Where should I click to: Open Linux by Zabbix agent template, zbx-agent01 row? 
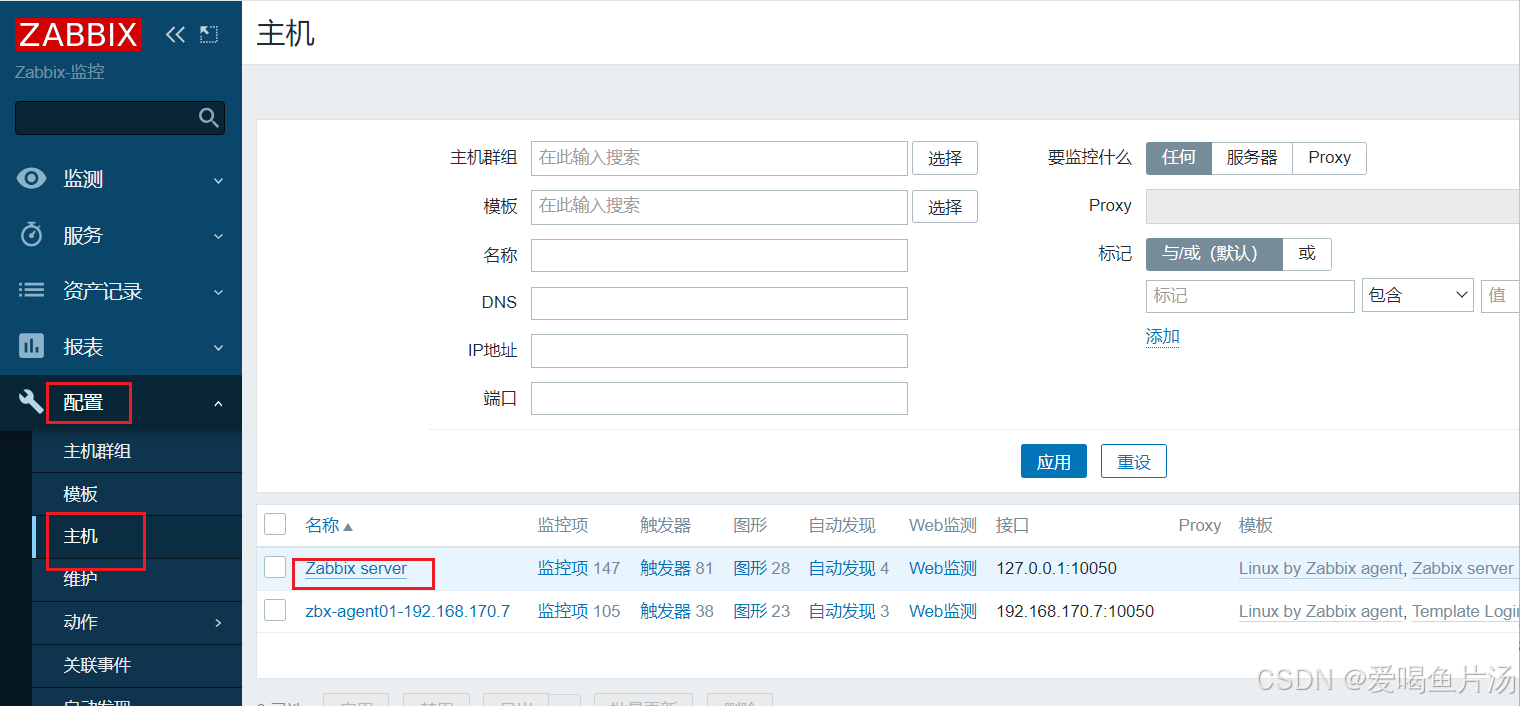pos(1321,611)
